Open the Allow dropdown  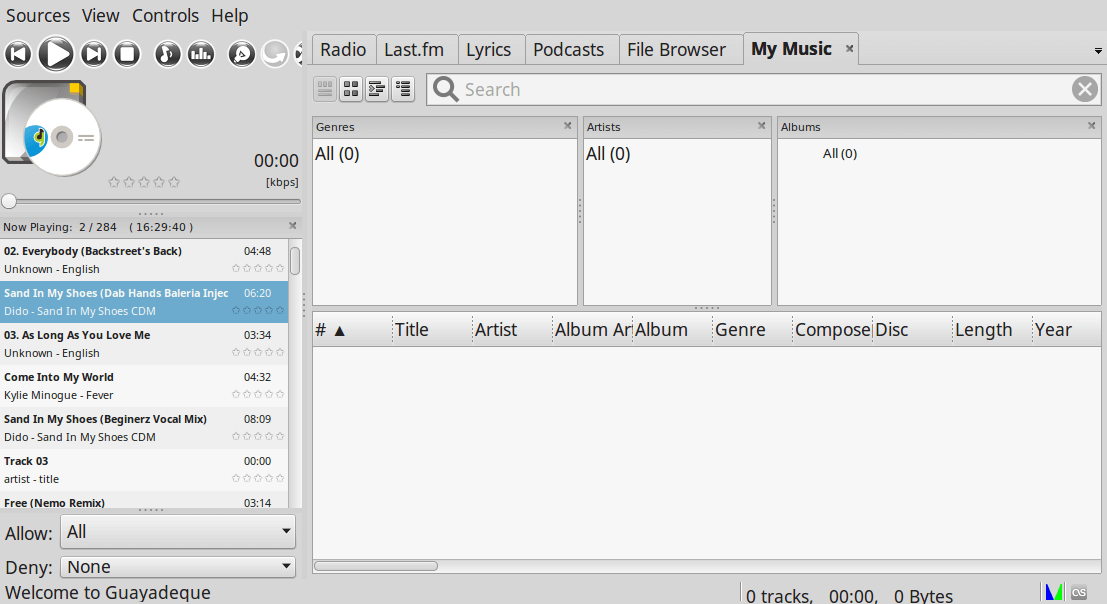point(178,532)
